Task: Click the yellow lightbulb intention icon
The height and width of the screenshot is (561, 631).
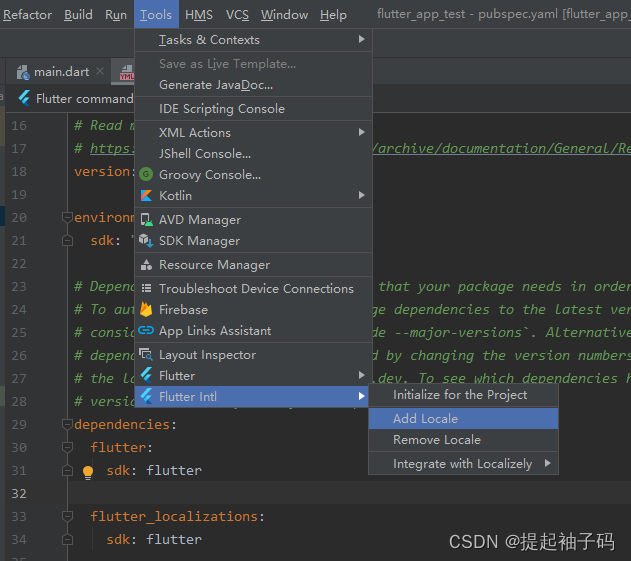Action: pos(88,472)
